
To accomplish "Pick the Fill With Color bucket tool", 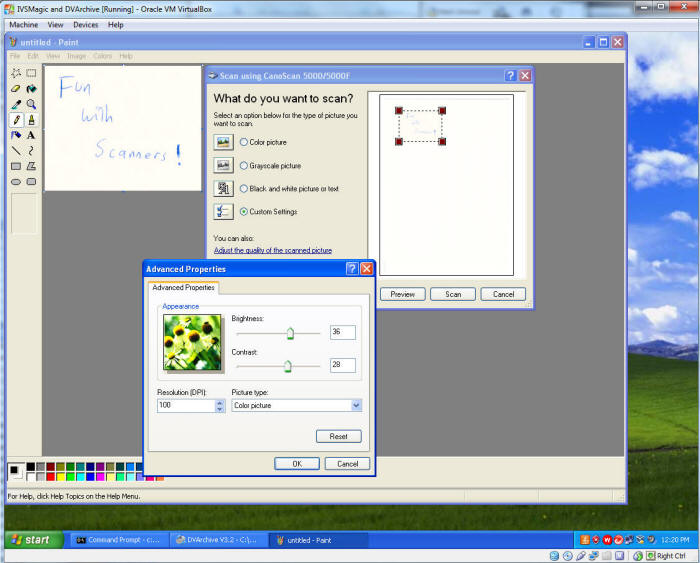I will pos(31,88).
